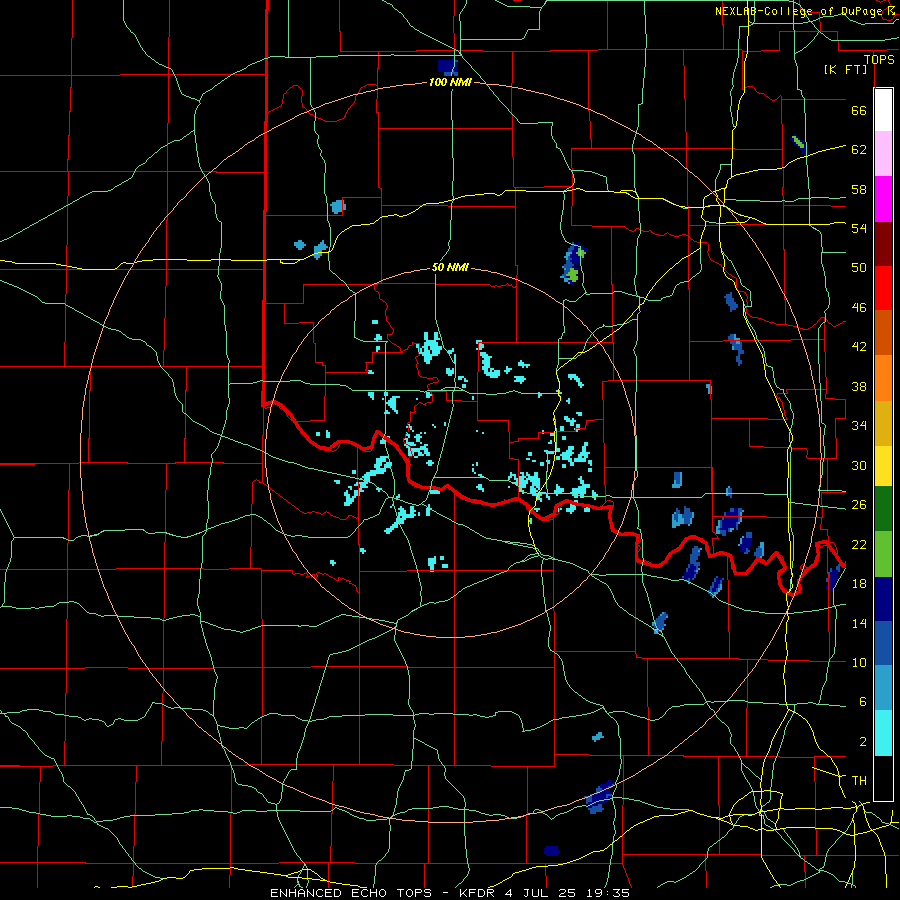The image size is (900, 900).
Task: Click the '46' legend value
Action: pyautogui.click(x=859, y=308)
